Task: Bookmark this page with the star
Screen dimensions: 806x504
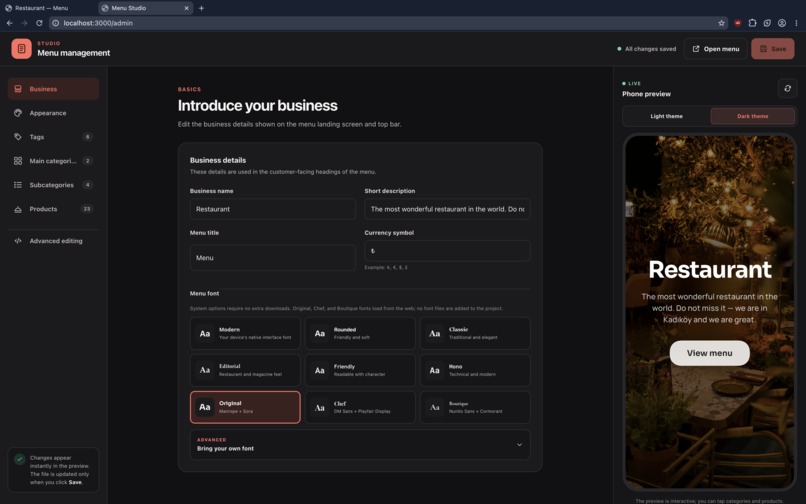Action: tap(721, 23)
